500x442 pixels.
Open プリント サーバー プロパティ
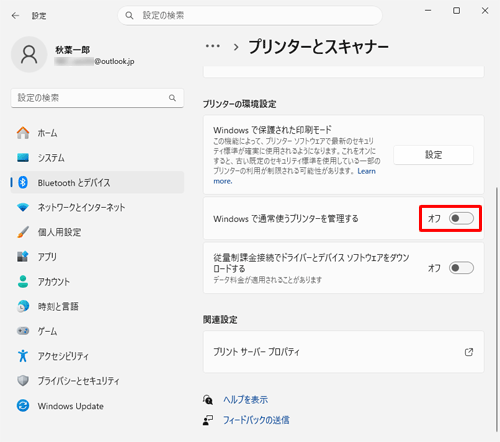point(343,352)
